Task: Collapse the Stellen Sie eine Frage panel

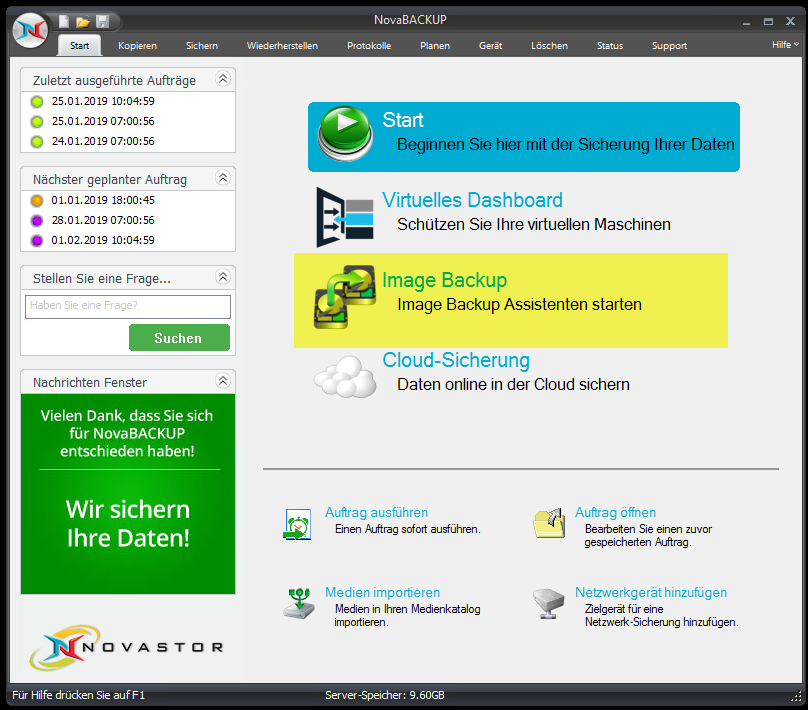Action: 223,277
